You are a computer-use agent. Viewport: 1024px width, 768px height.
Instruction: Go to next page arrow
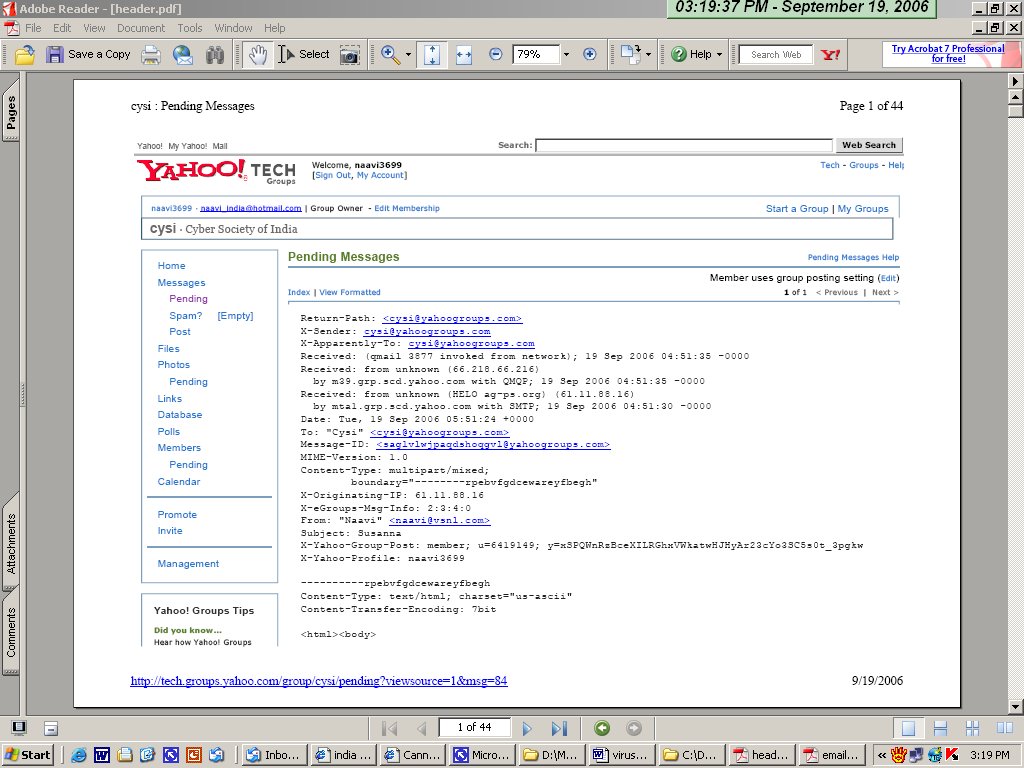click(527, 728)
